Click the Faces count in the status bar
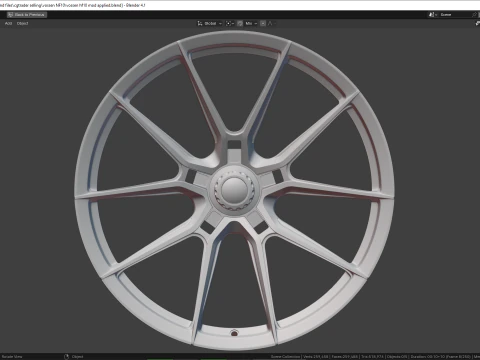Viewport: 480px width, 360px height. (345, 357)
